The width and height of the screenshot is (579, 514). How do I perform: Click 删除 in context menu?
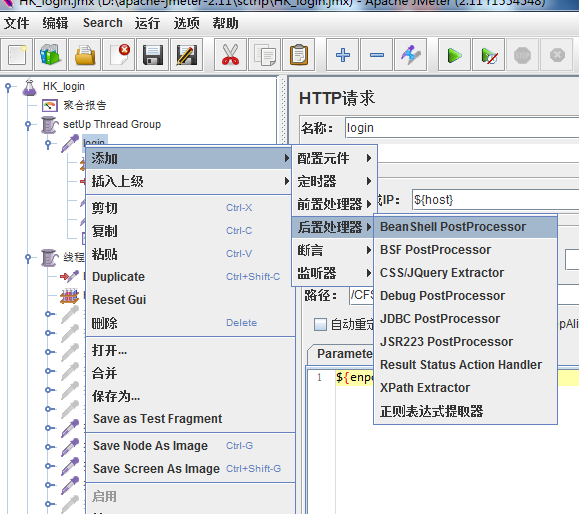click(x=190, y=323)
